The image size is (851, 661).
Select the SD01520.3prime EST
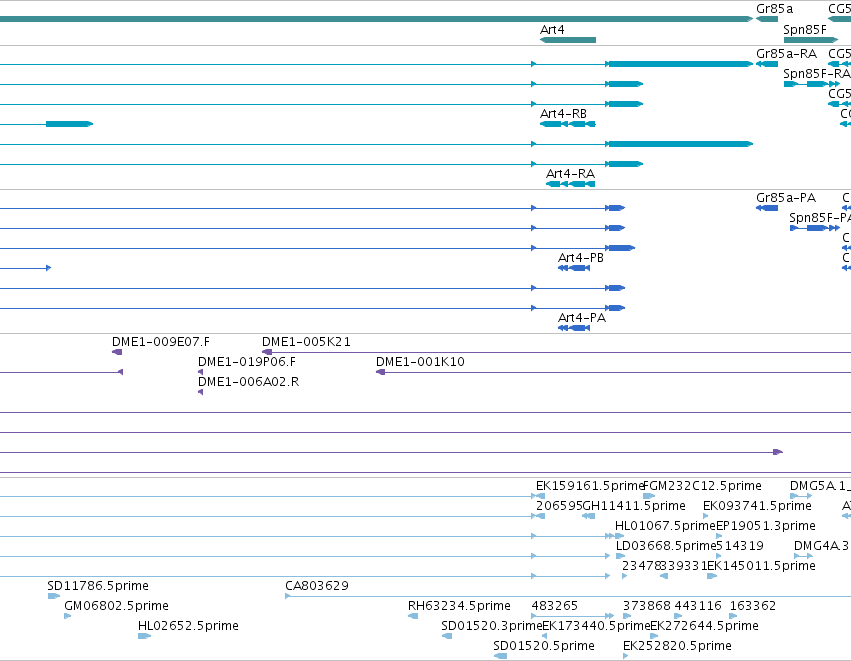[447, 636]
